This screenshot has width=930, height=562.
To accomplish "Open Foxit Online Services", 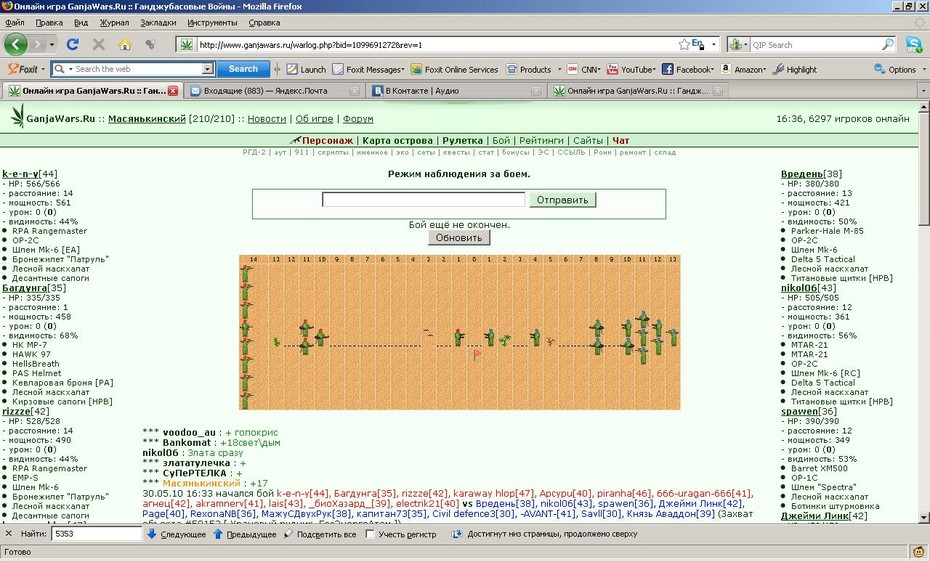I will coord(454,69).
